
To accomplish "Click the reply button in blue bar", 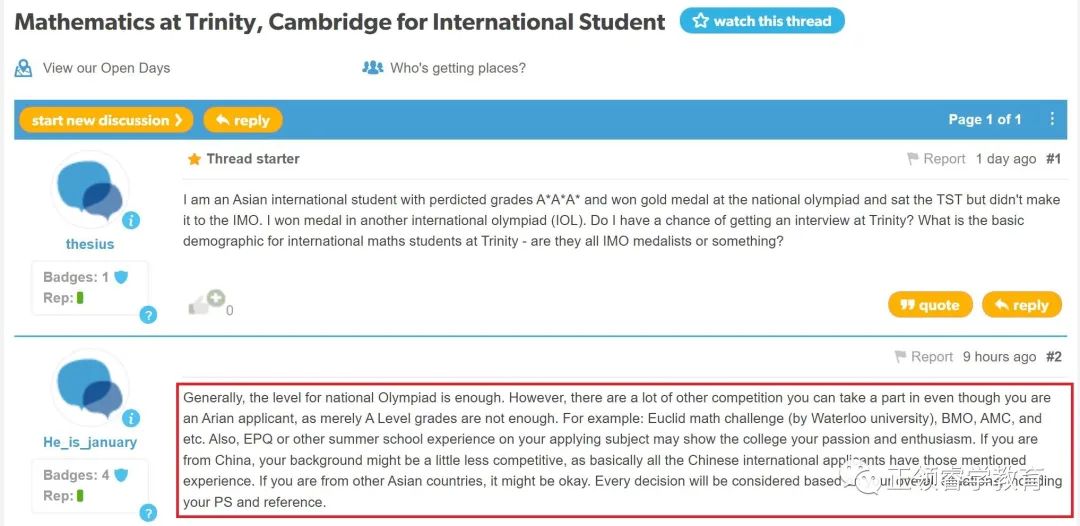I will pos(242,120).
